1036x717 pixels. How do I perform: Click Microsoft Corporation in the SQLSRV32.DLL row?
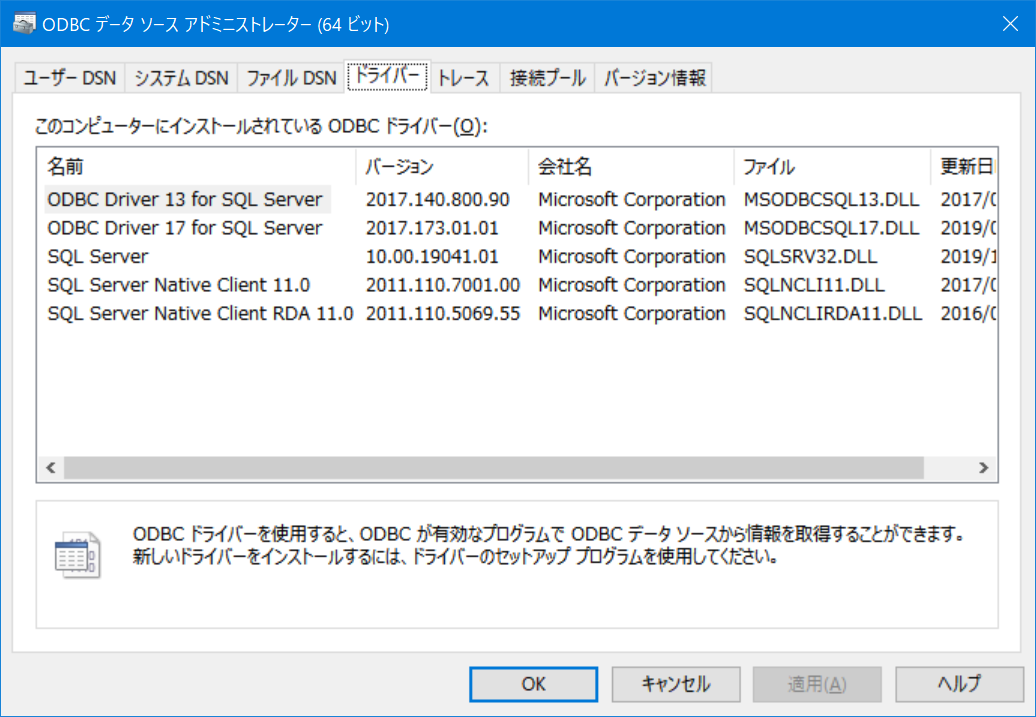click(x=632, y=256)
